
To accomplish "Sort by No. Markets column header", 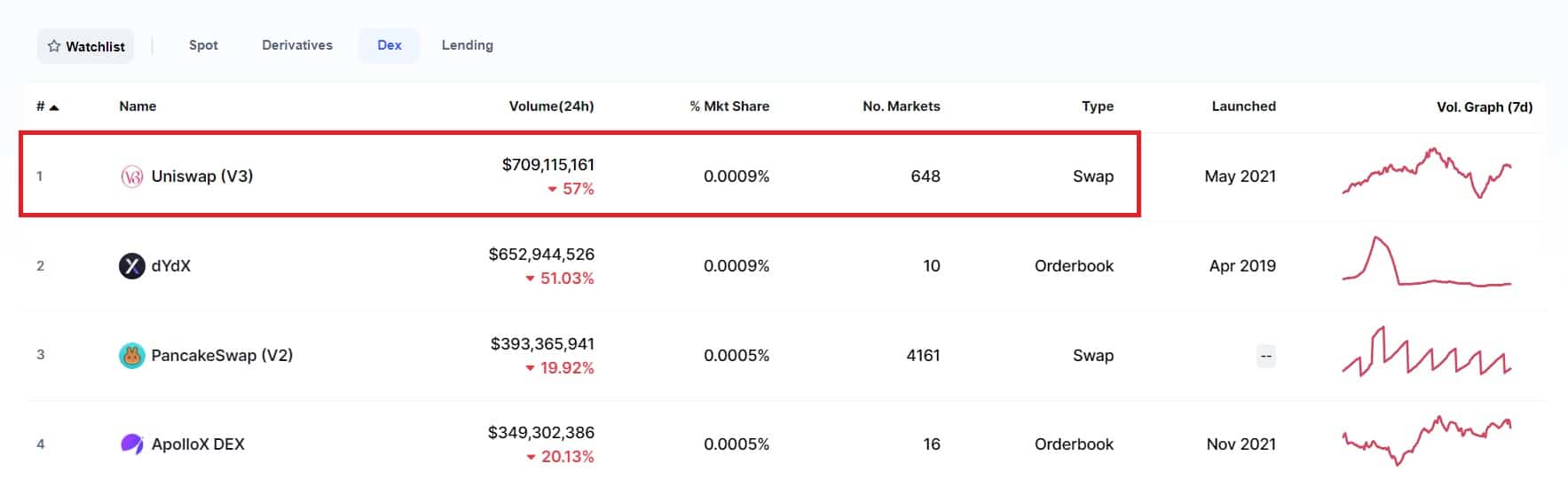I will pyautogui.click(x=901, y=106).
